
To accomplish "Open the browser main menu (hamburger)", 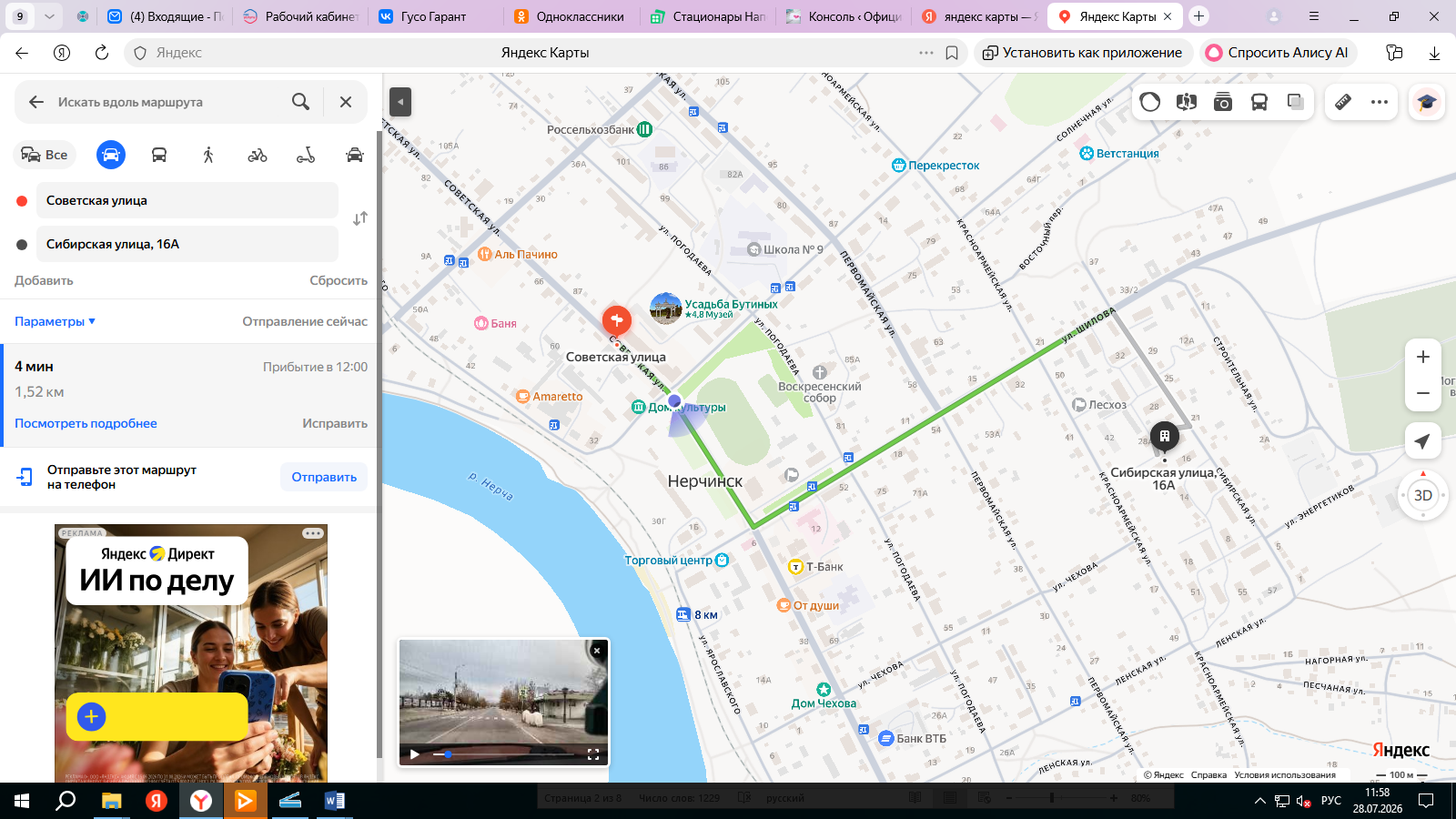I will pyautogui.click(x=1314, y=16).
